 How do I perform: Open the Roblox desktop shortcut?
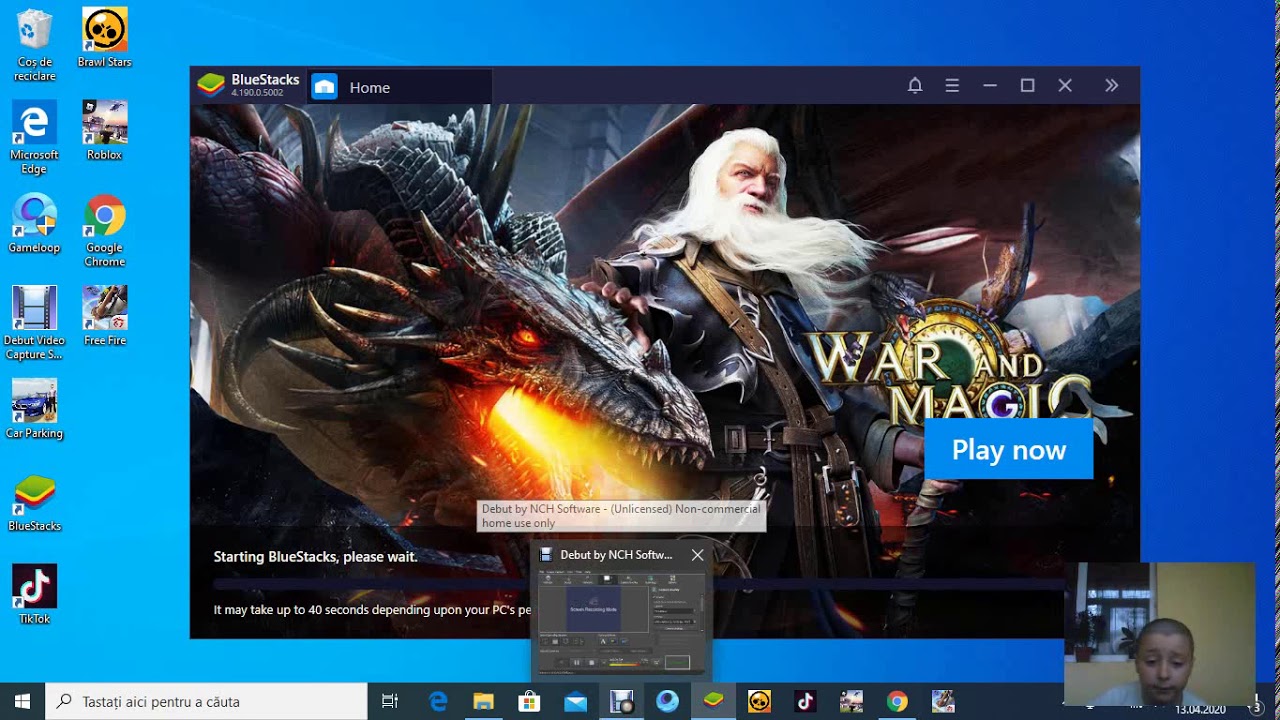(104, 130)
